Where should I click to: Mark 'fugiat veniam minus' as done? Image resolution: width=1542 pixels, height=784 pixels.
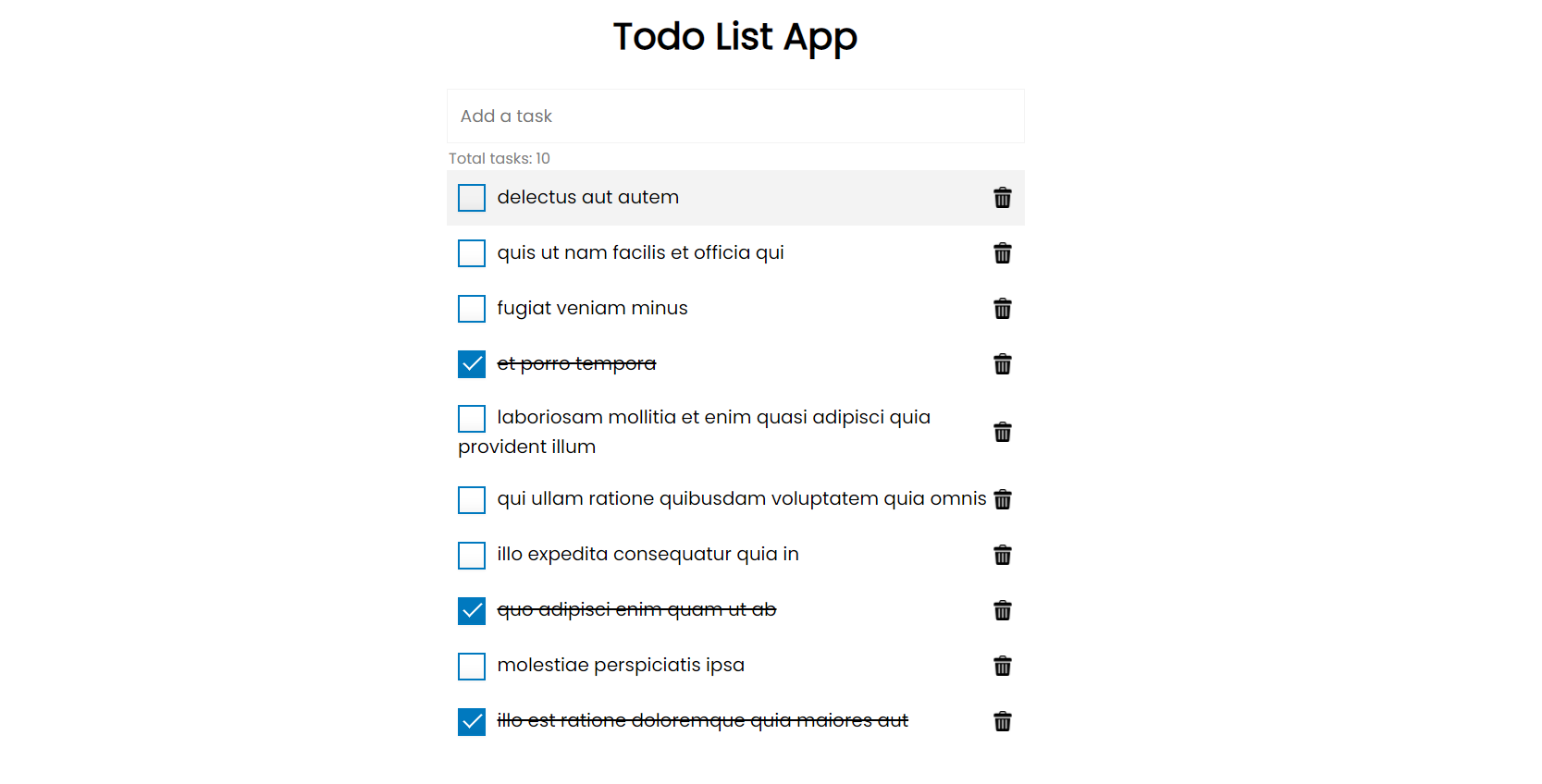[472, 309]
